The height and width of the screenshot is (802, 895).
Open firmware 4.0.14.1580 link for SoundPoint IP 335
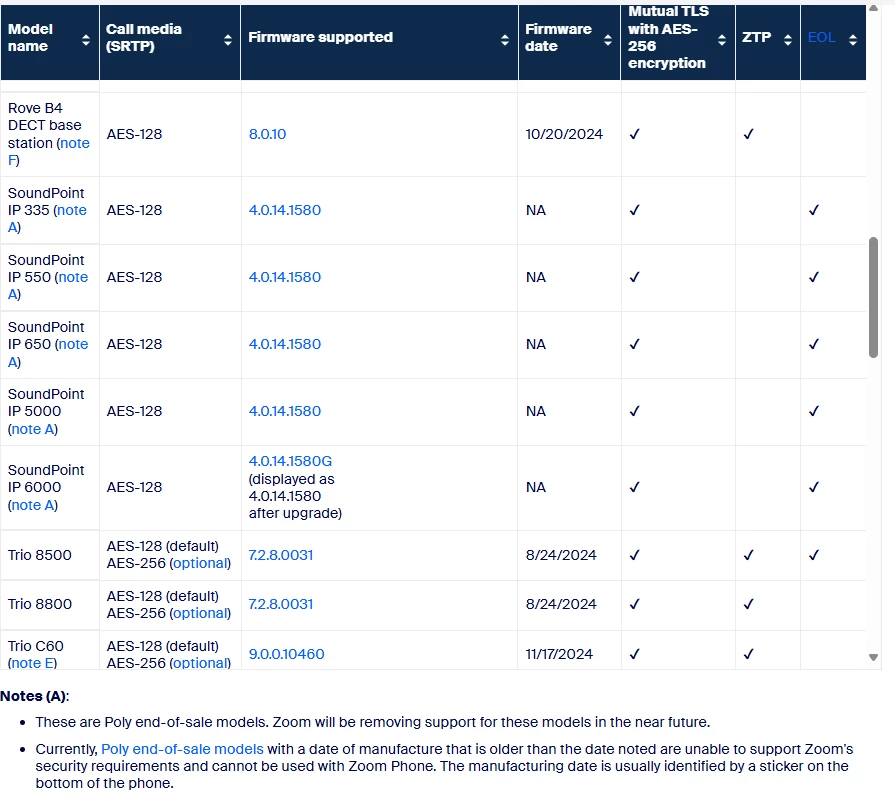coord(285,210)
